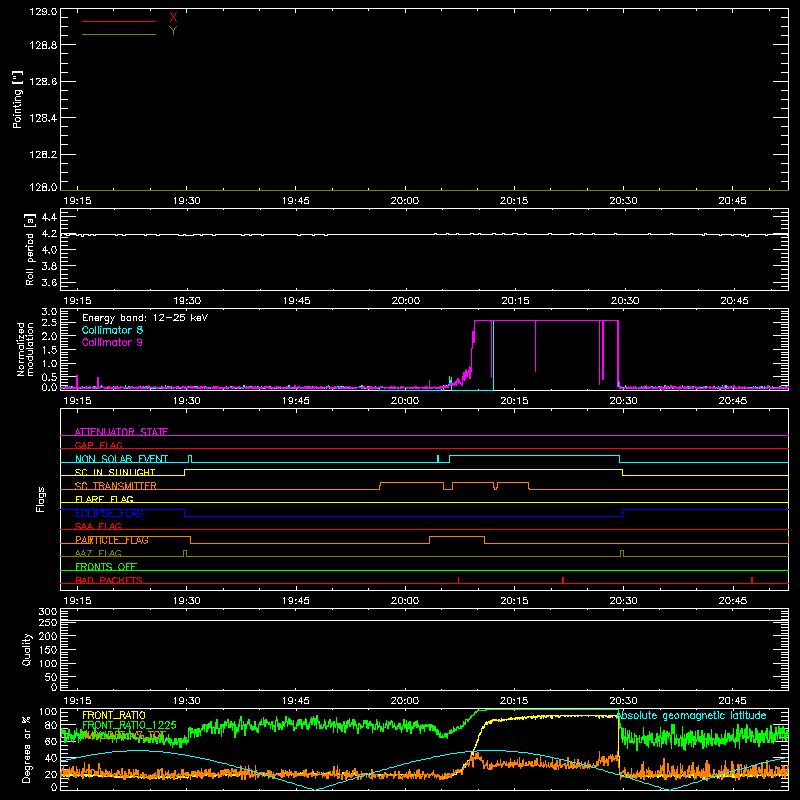Click the PARTICLE_FLAG label
Viewport: 800px width, 800px height.
click(112, 540)
